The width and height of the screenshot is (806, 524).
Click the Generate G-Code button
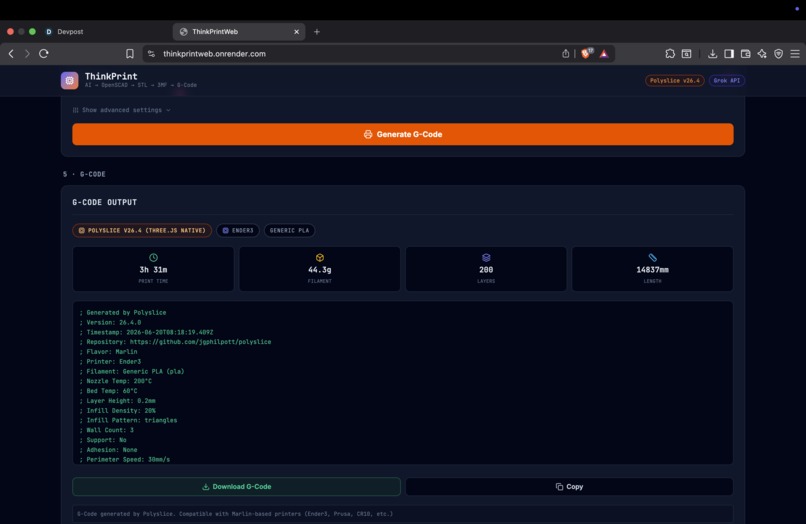click(x=403, y=134)
